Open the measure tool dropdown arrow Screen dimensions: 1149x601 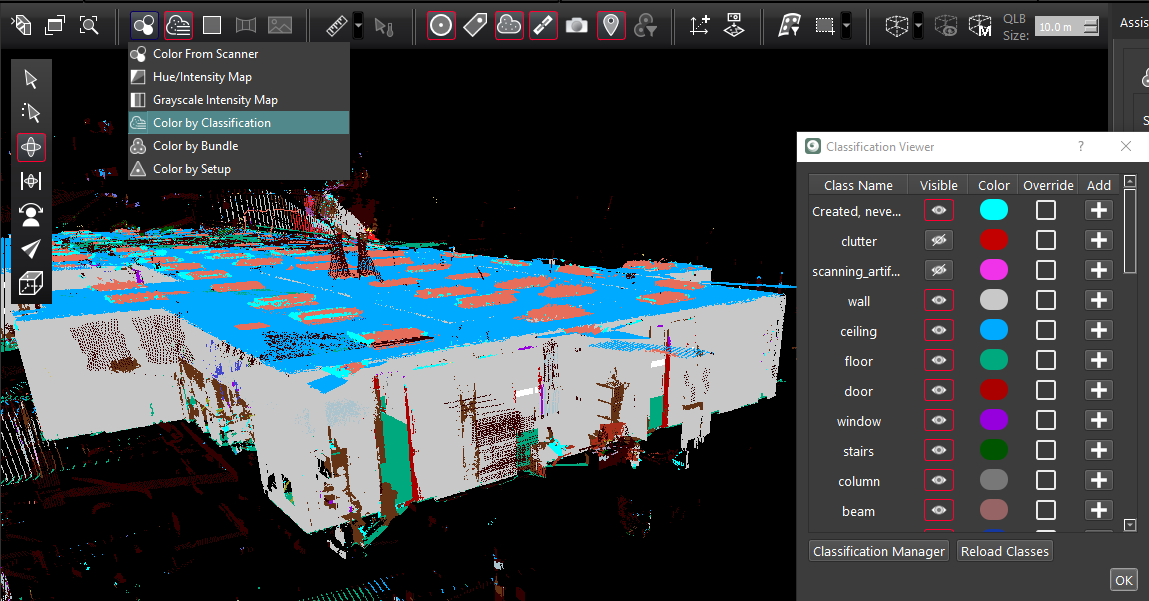[x=356, y=25]
